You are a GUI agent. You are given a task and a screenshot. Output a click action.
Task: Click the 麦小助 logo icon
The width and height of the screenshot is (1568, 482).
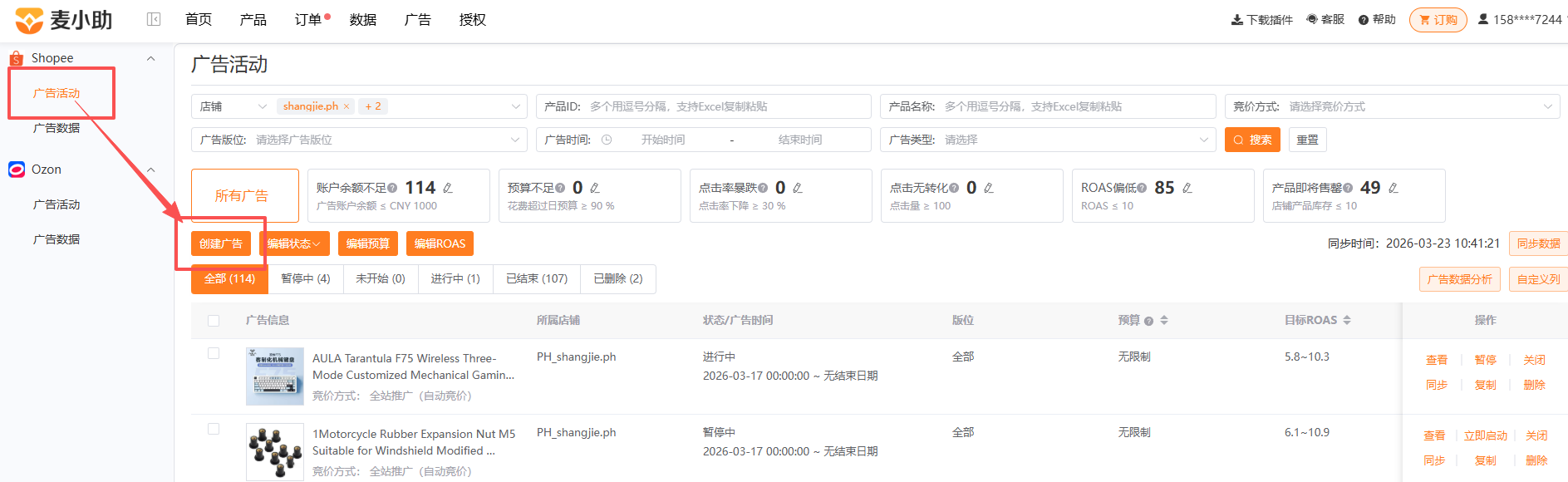[x=29, y=20]
